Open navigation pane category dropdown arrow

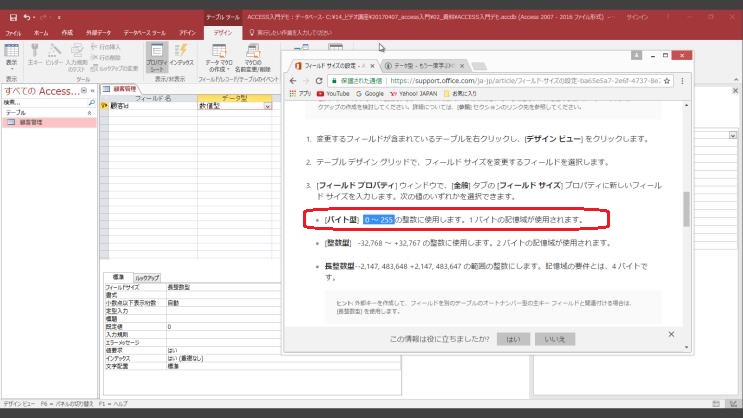[x=84, y=91]
